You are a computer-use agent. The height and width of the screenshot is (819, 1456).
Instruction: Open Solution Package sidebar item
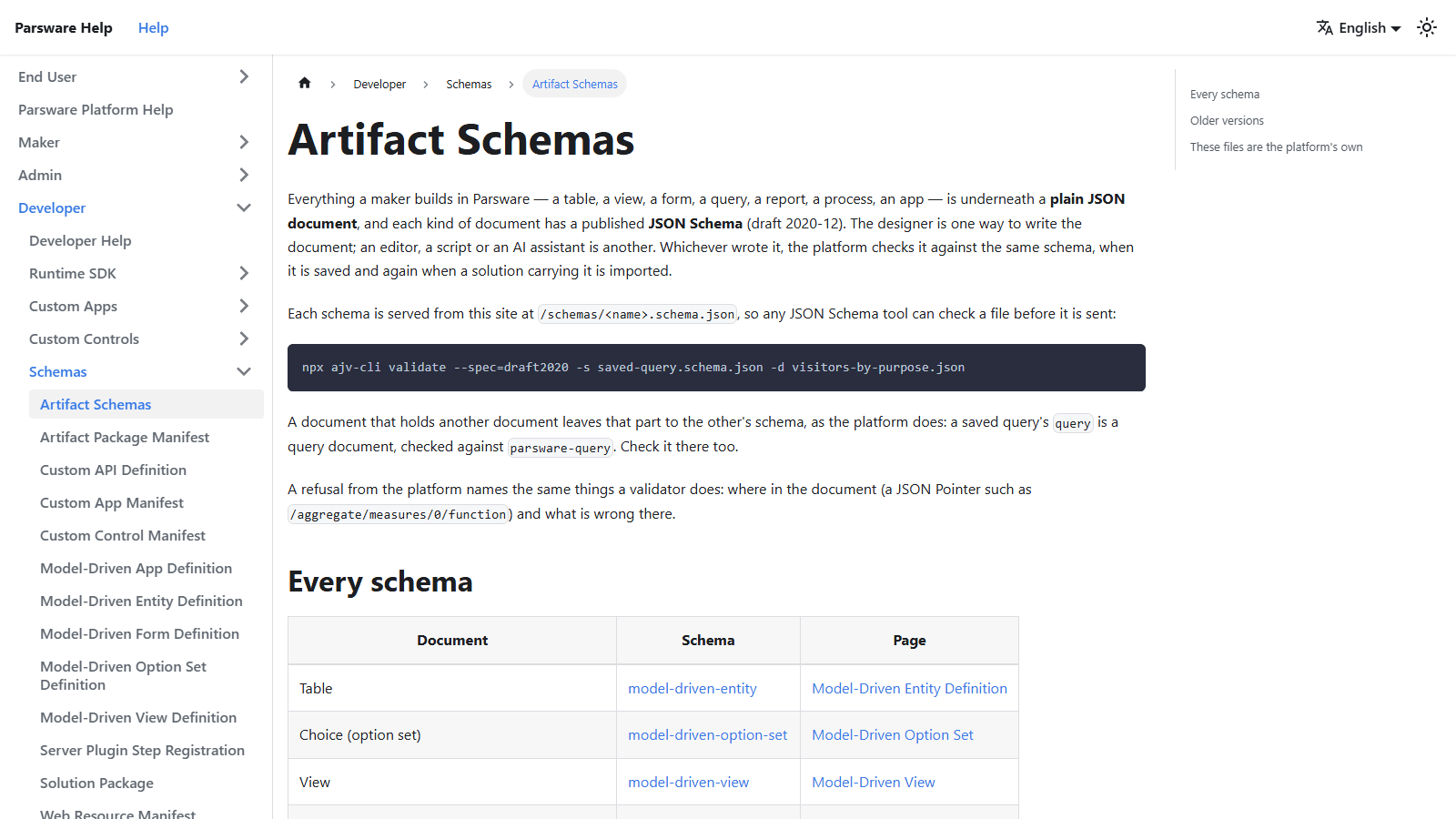point(96,783)
